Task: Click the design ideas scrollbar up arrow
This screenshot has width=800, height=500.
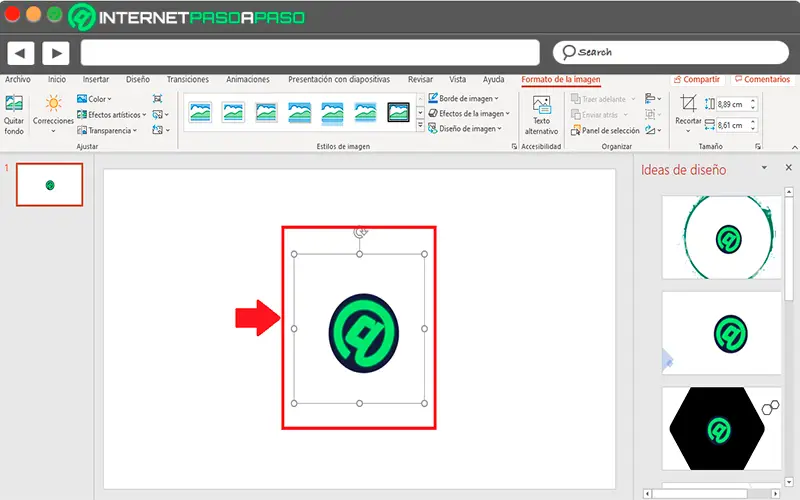Action: (789, 192)
